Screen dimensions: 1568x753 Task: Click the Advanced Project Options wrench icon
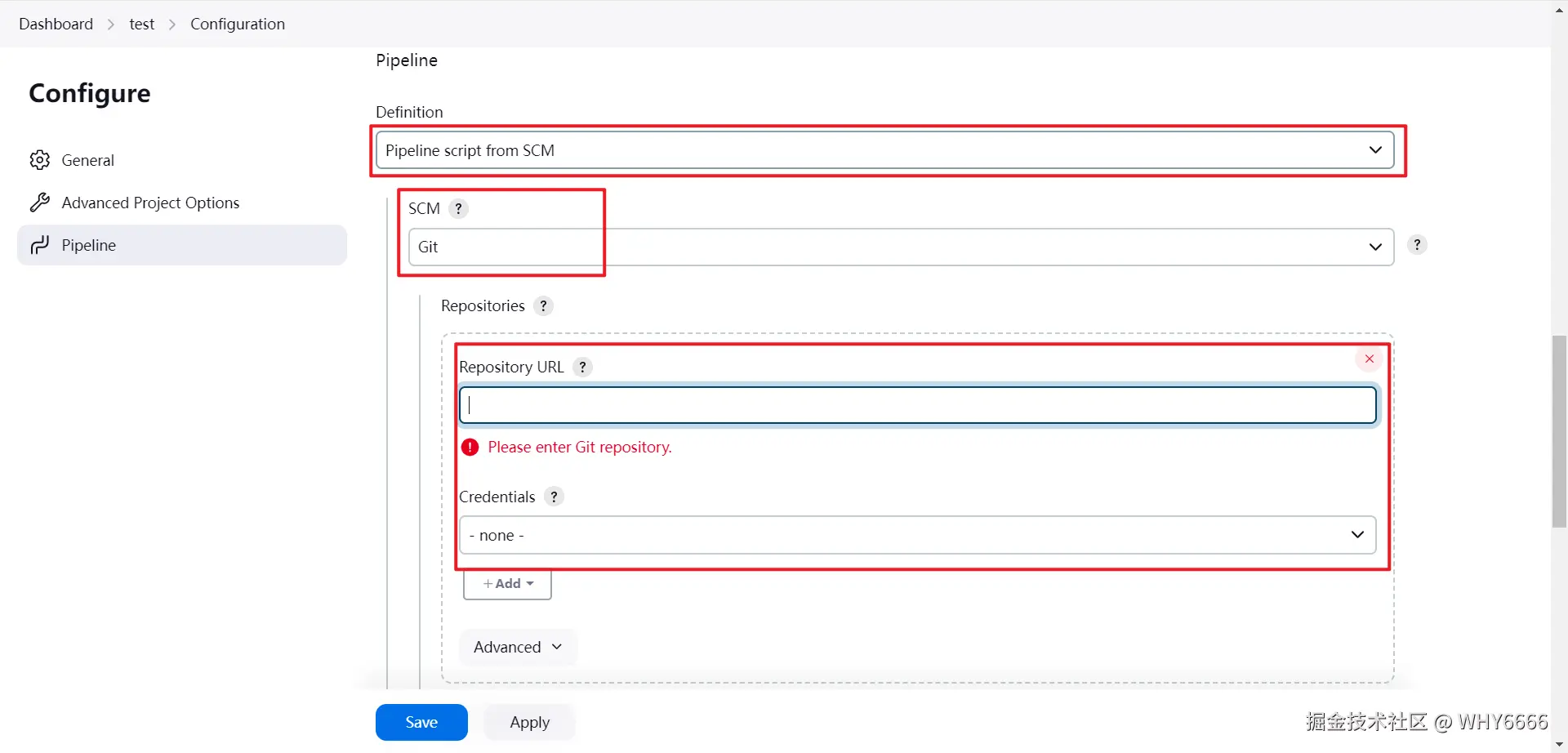coord(40,203)
